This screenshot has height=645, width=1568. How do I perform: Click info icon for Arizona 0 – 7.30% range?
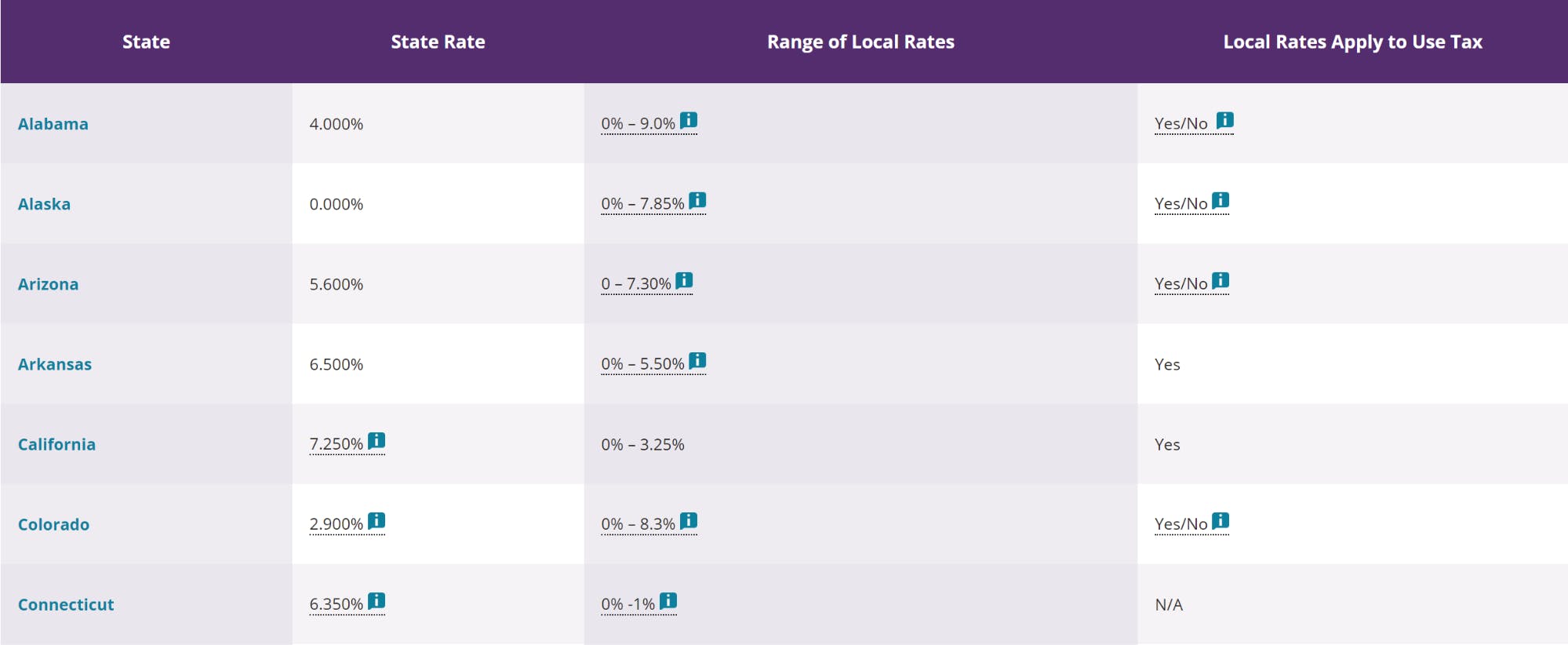coord(684,280)
